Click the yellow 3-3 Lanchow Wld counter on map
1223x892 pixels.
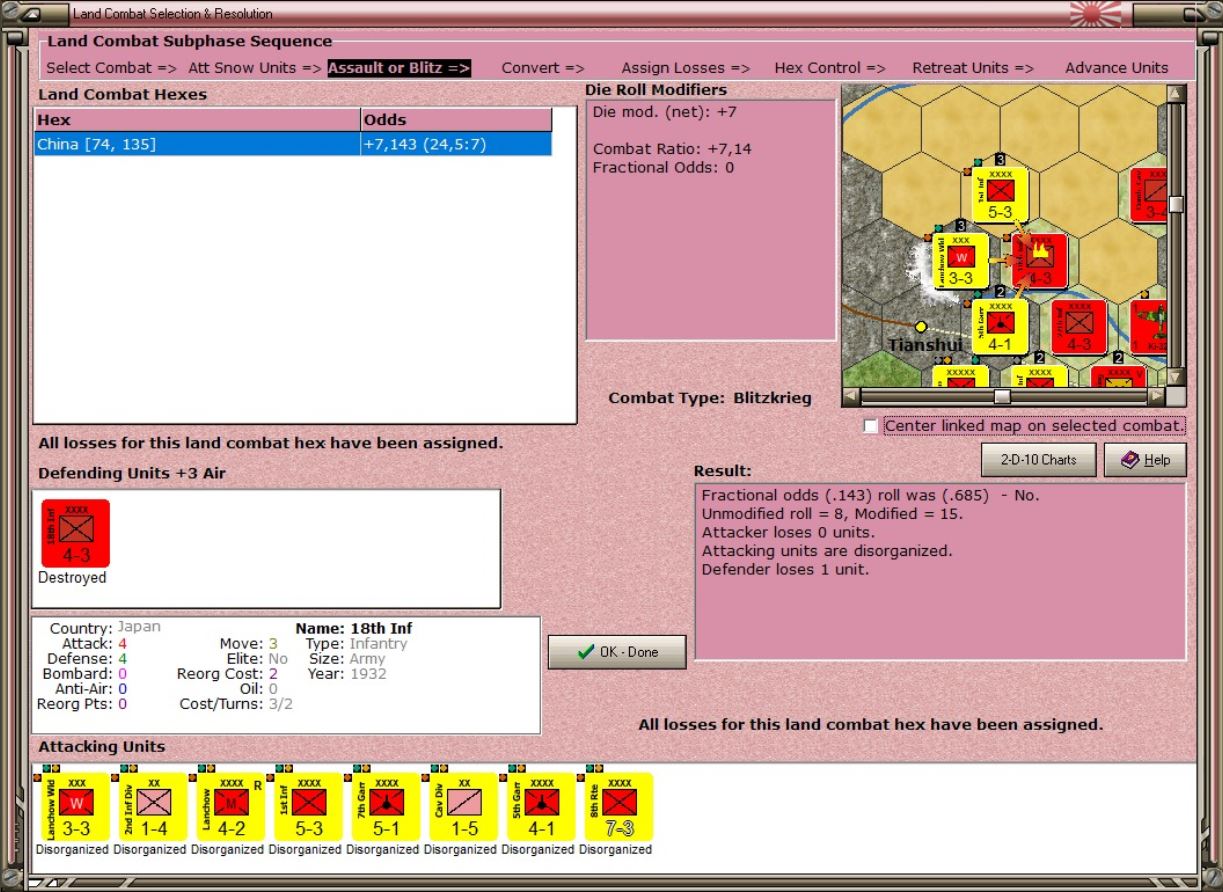pos(960,261)
